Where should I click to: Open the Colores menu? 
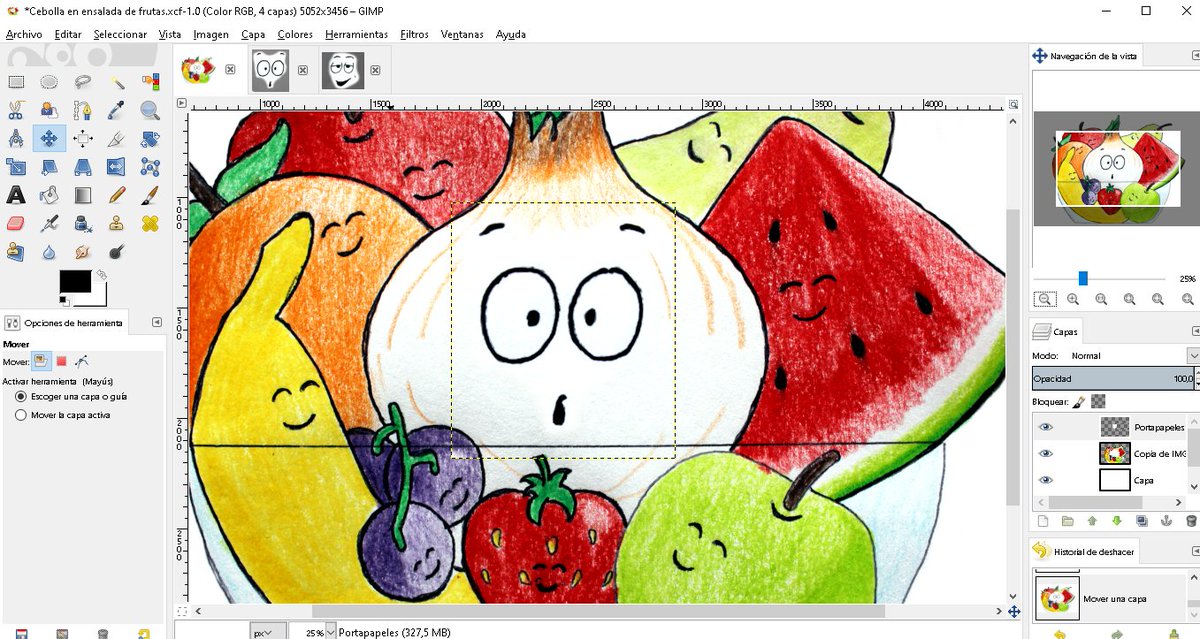[x=295, y=34]
